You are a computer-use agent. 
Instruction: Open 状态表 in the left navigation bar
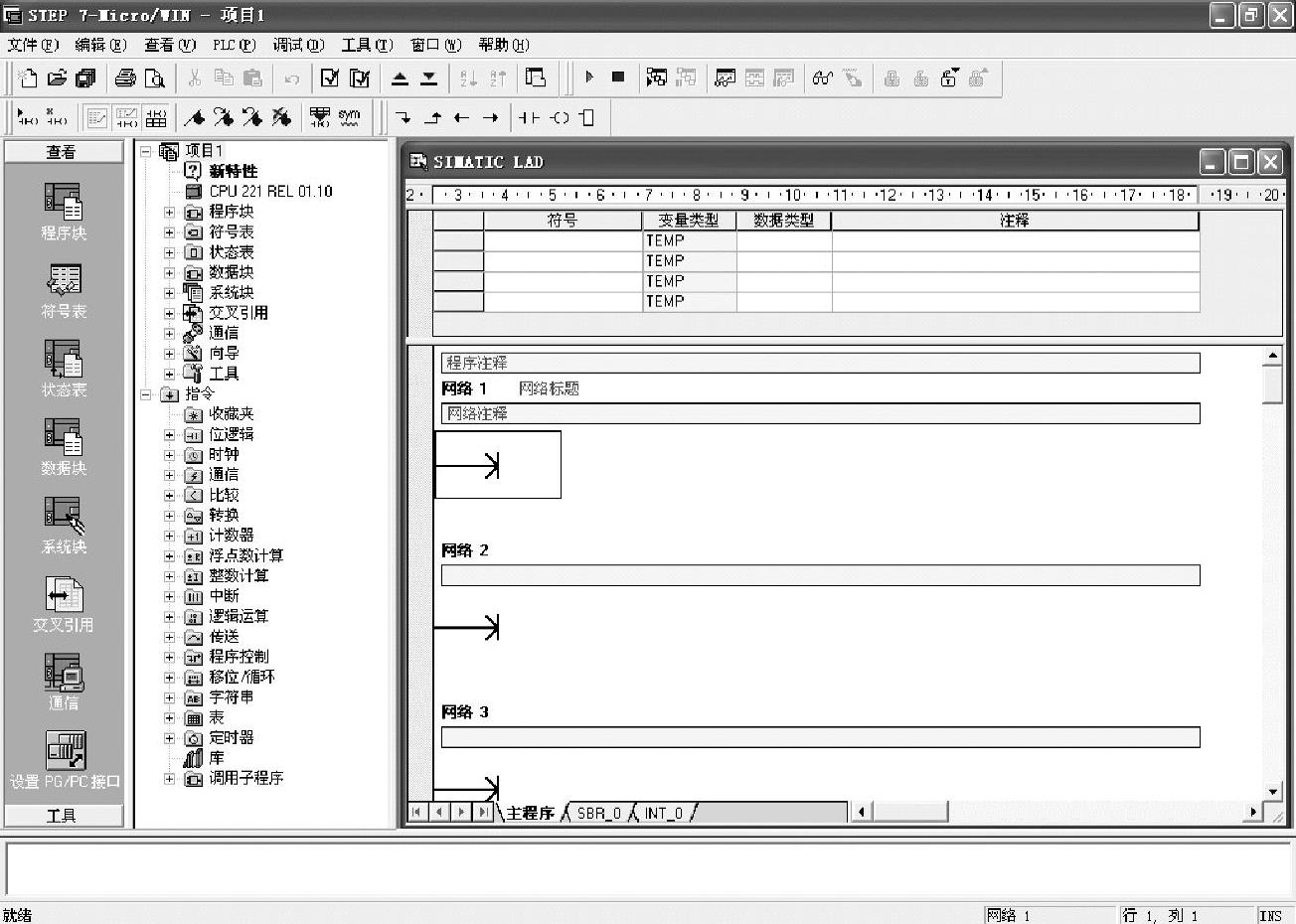pos(64,369)
